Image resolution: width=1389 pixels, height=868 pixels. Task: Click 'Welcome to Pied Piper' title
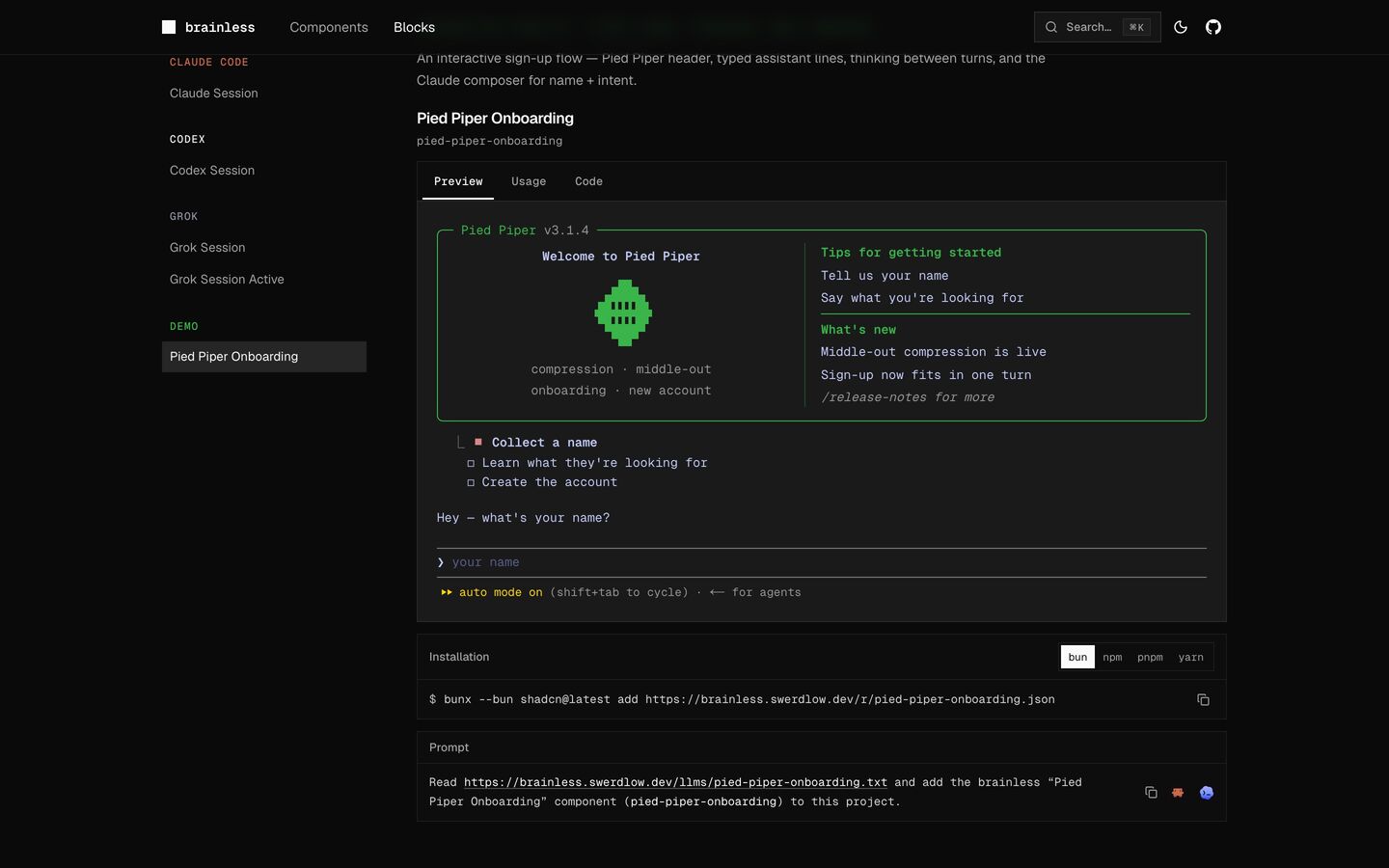(x=621, y=257)
